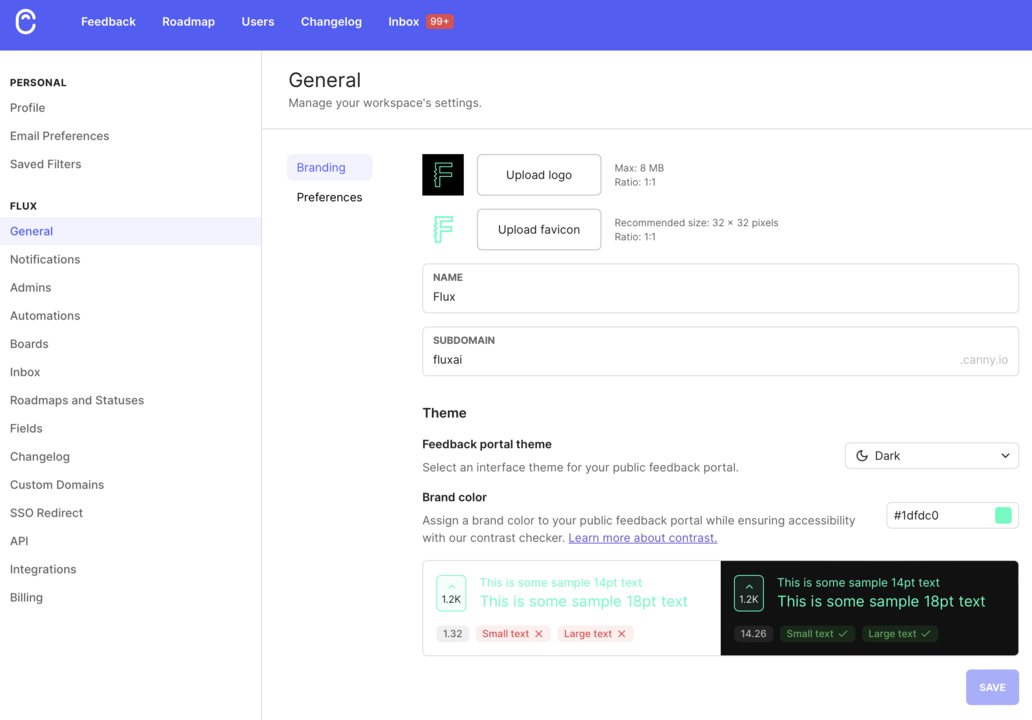Click the Small text pass badge
The image size is (1032, 720).
[x=817, y=634]
